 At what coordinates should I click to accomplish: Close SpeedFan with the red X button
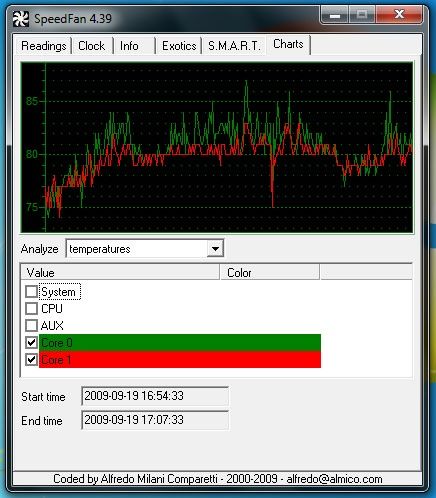(399, 15)
